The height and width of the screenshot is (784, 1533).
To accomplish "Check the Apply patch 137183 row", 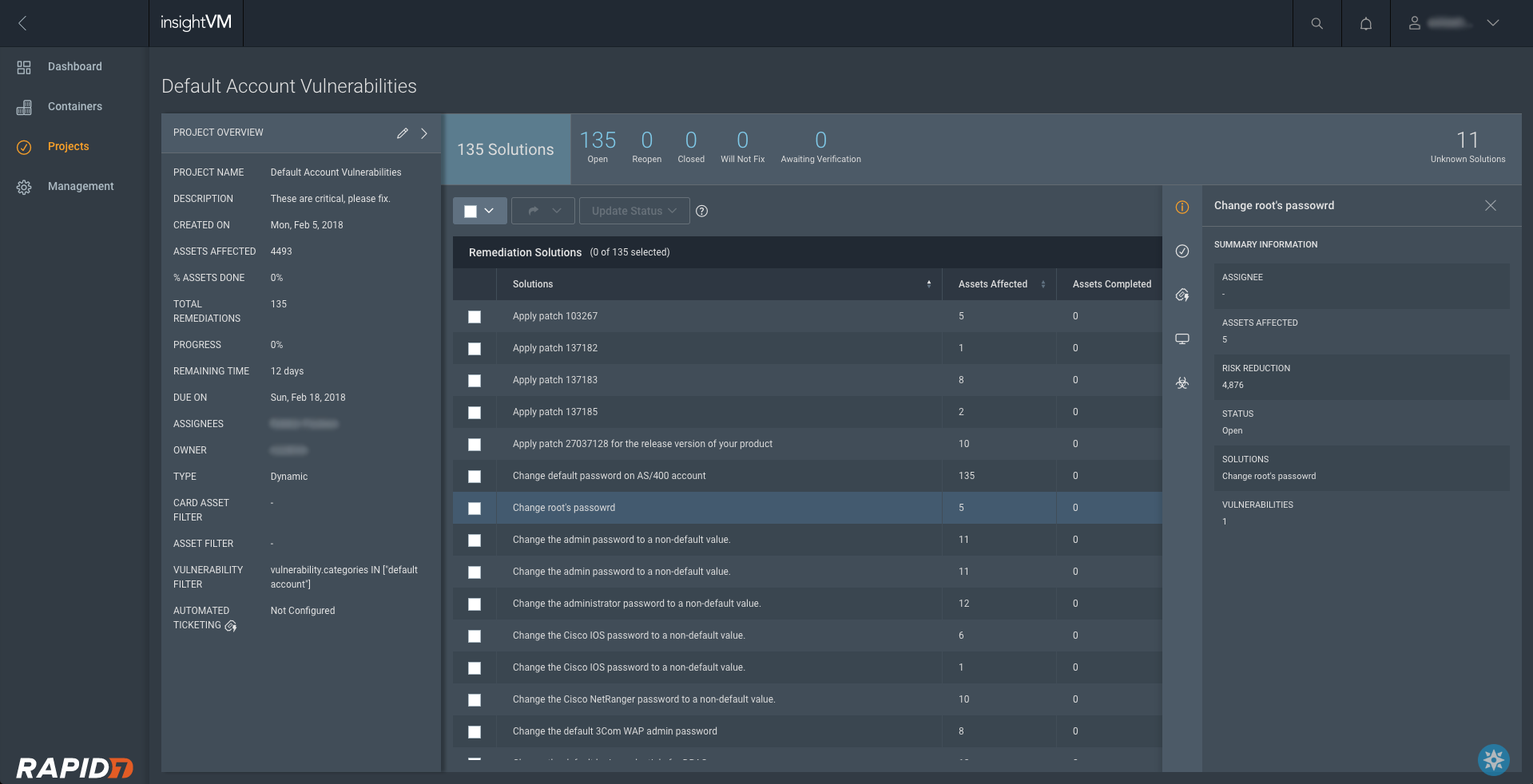I will [x=475, y=381].
